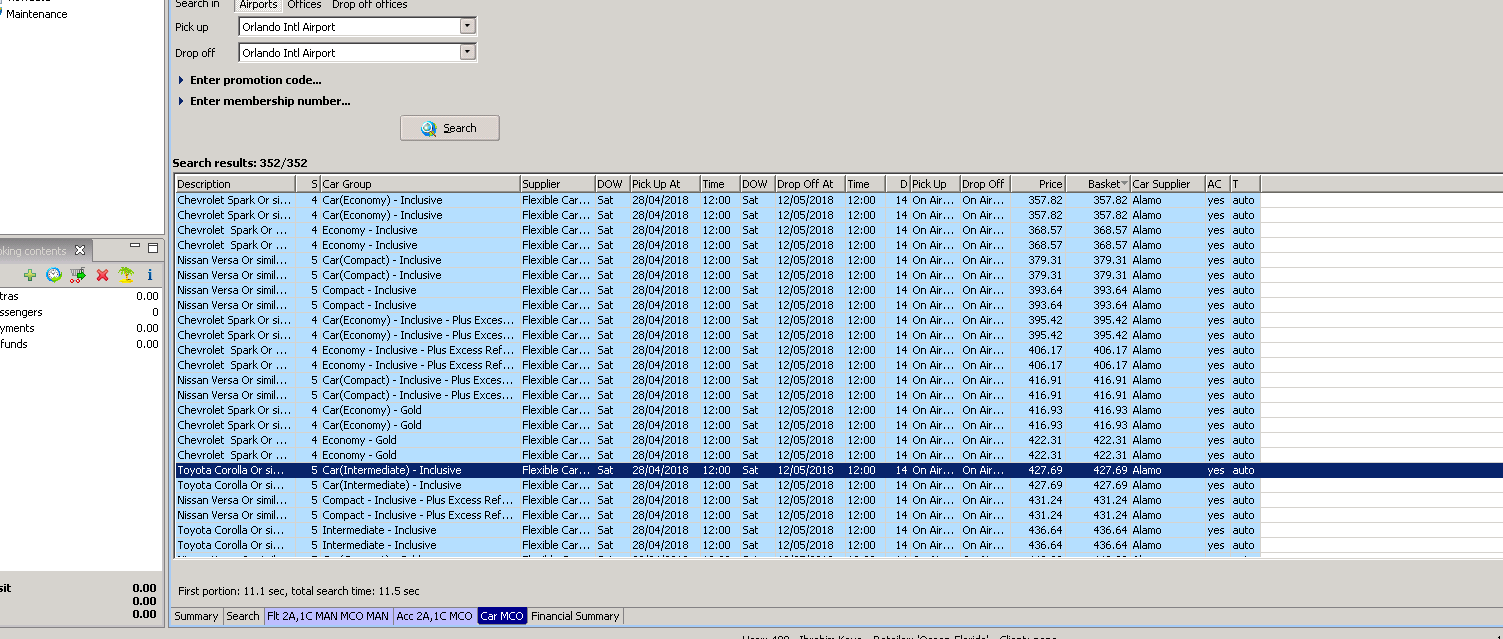The height and width of the screenshot is (639, 1503).
Task: Select the Maintenance tree item
Action: (x=37, y=14)
